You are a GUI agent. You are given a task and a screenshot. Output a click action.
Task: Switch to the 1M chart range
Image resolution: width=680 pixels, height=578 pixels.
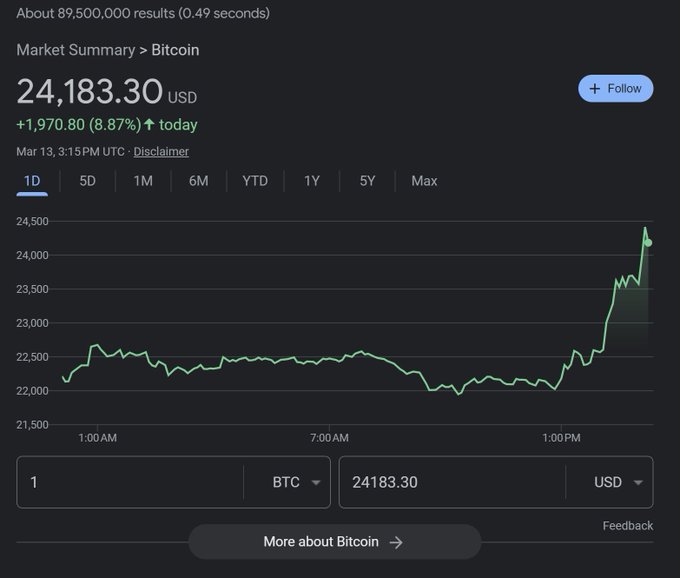pyautogui.click(x=143, y=181)
